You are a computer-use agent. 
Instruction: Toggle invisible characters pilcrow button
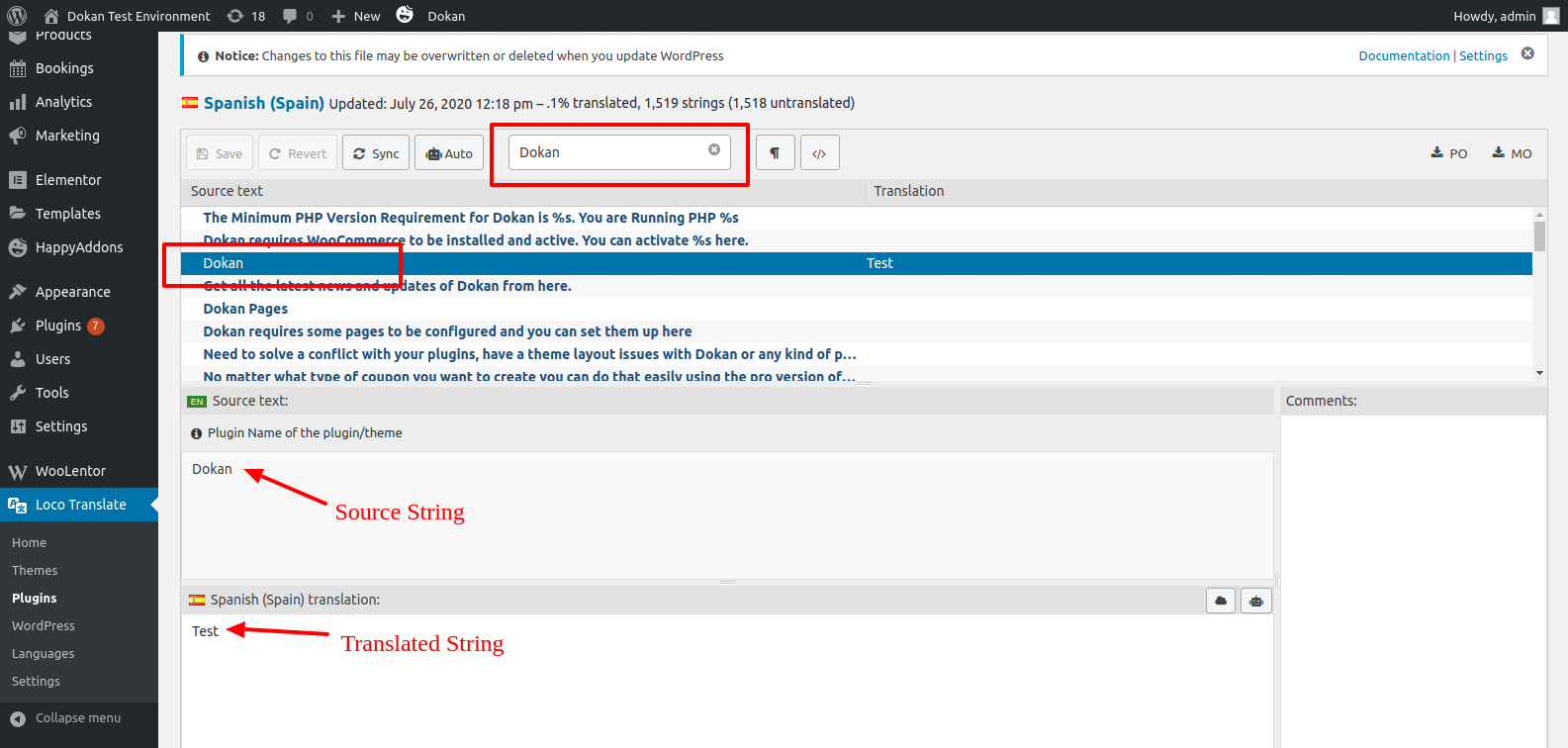click(x=776, y=153)
